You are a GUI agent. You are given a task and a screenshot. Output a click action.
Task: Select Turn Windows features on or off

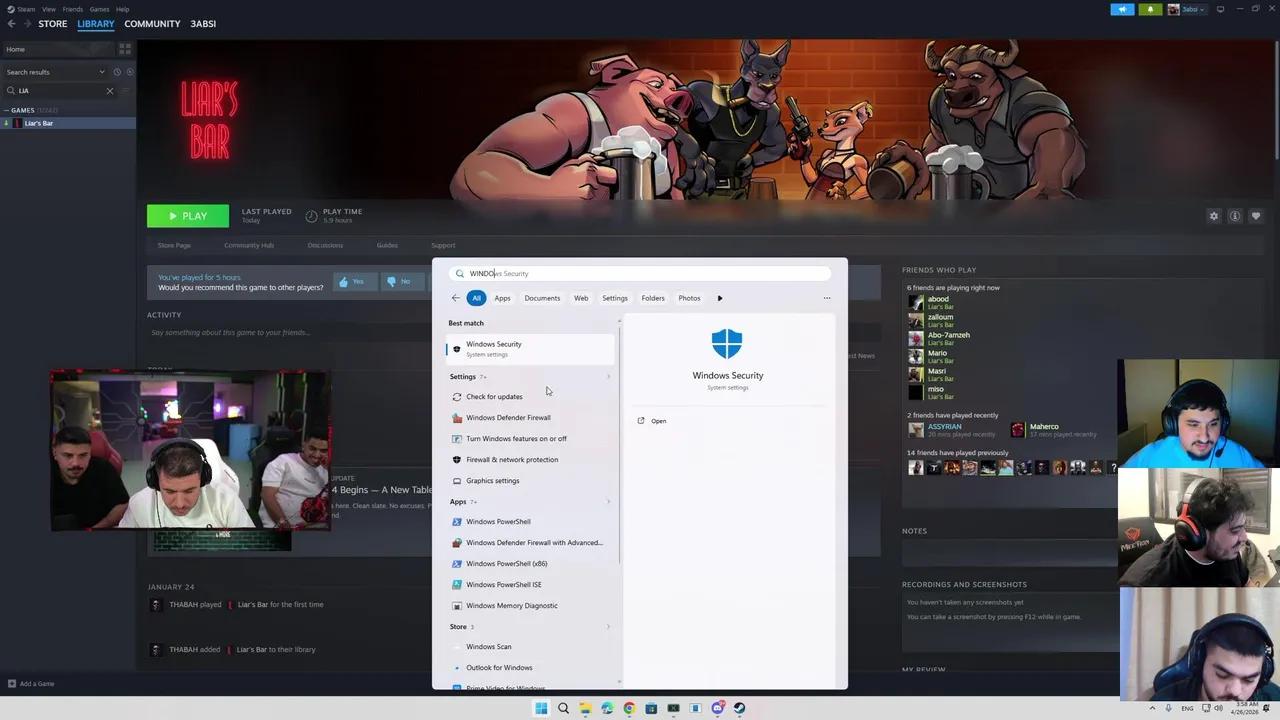[x=531, y=439]
